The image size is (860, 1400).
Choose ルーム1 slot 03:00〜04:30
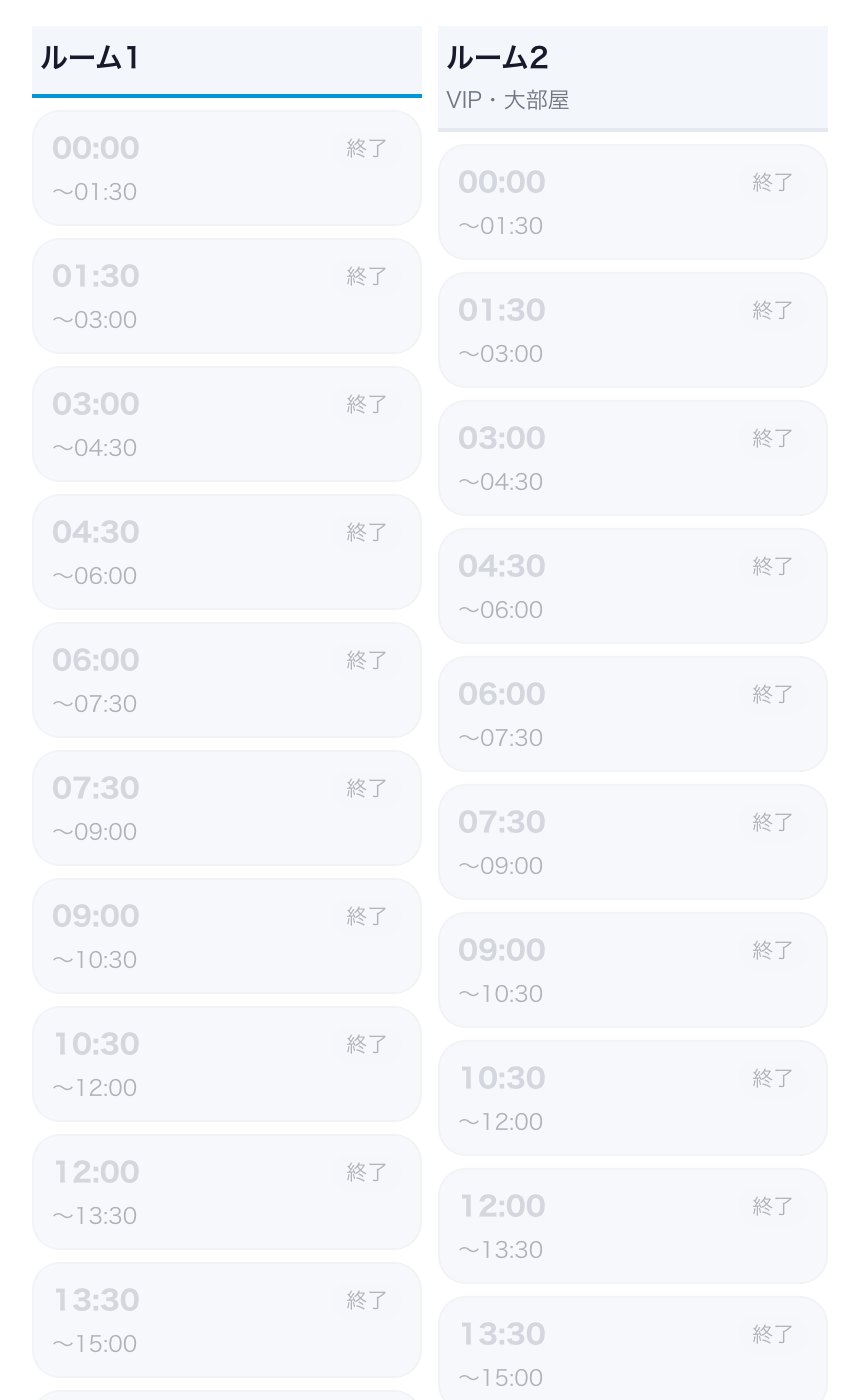(227, 424)
